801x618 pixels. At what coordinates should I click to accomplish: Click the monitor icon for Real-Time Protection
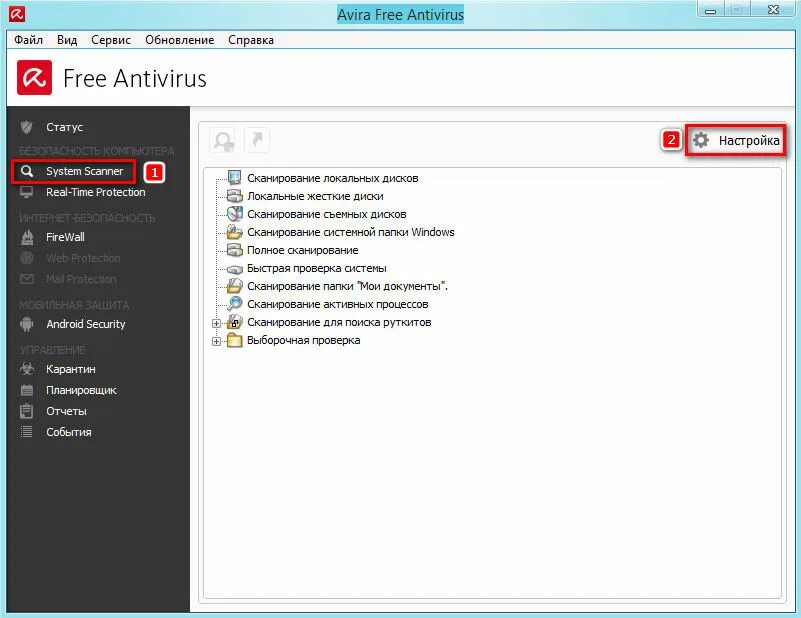point(27,193)
